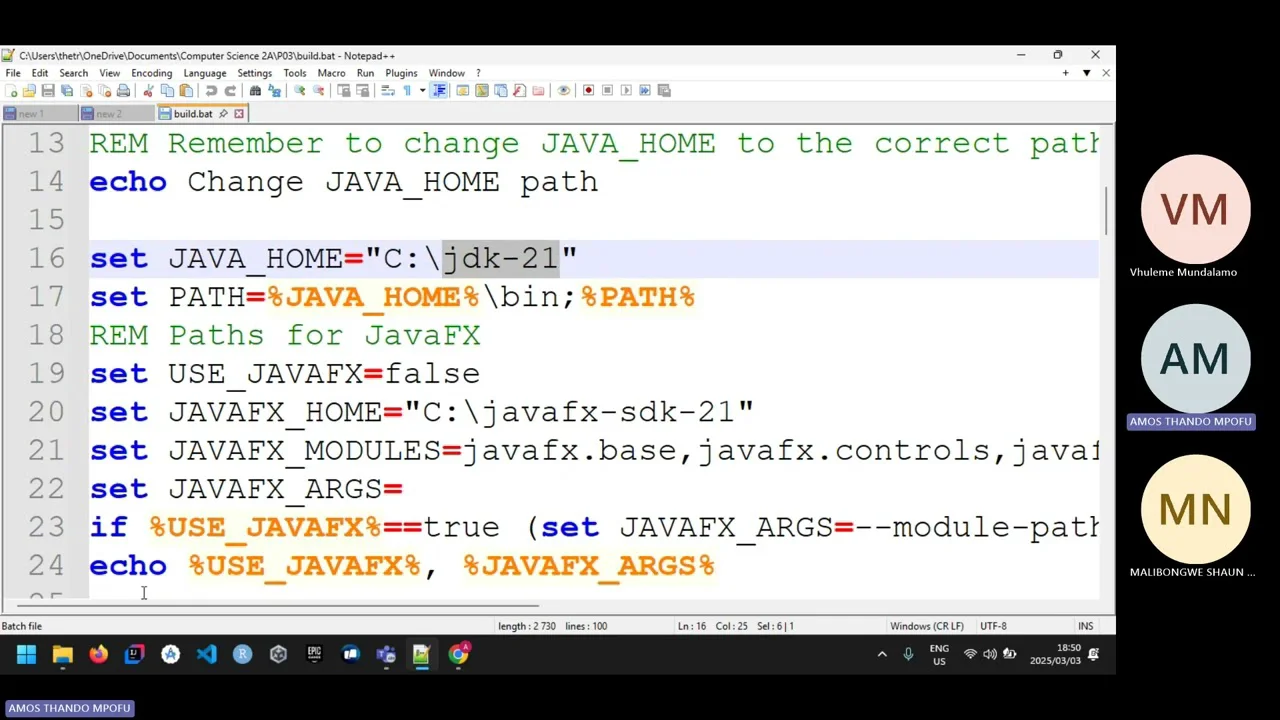Create a new document with the New icon

click(x=11, y=90)
